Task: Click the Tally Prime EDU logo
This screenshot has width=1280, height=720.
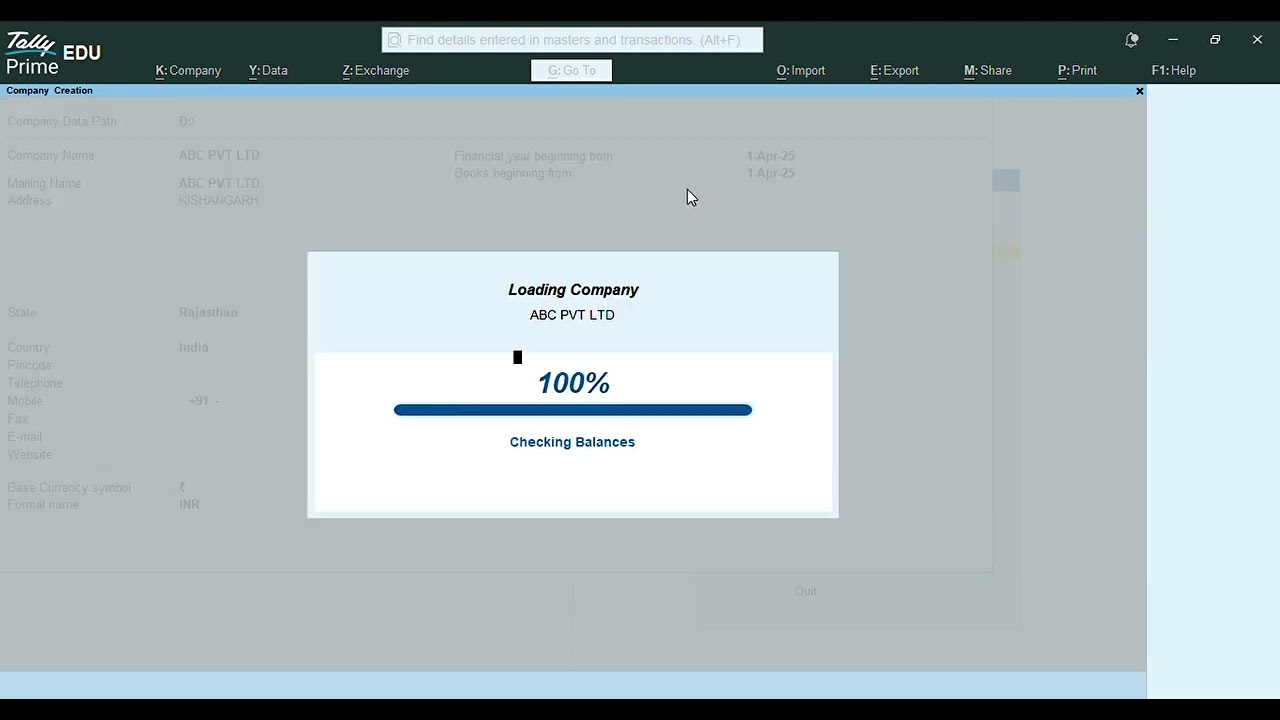Action: tap(53, 54)
